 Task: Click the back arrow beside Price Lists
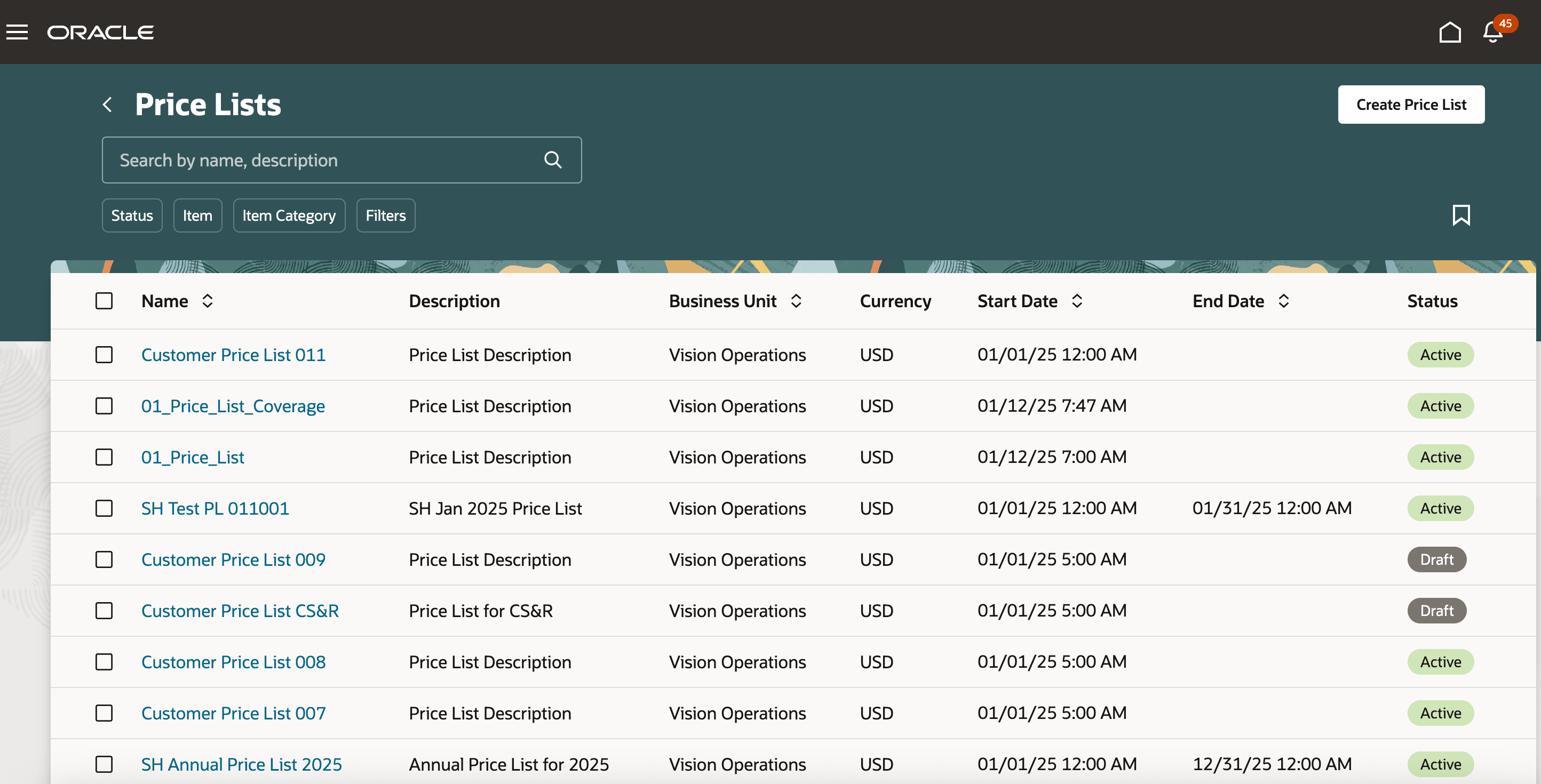click(108, 105)
